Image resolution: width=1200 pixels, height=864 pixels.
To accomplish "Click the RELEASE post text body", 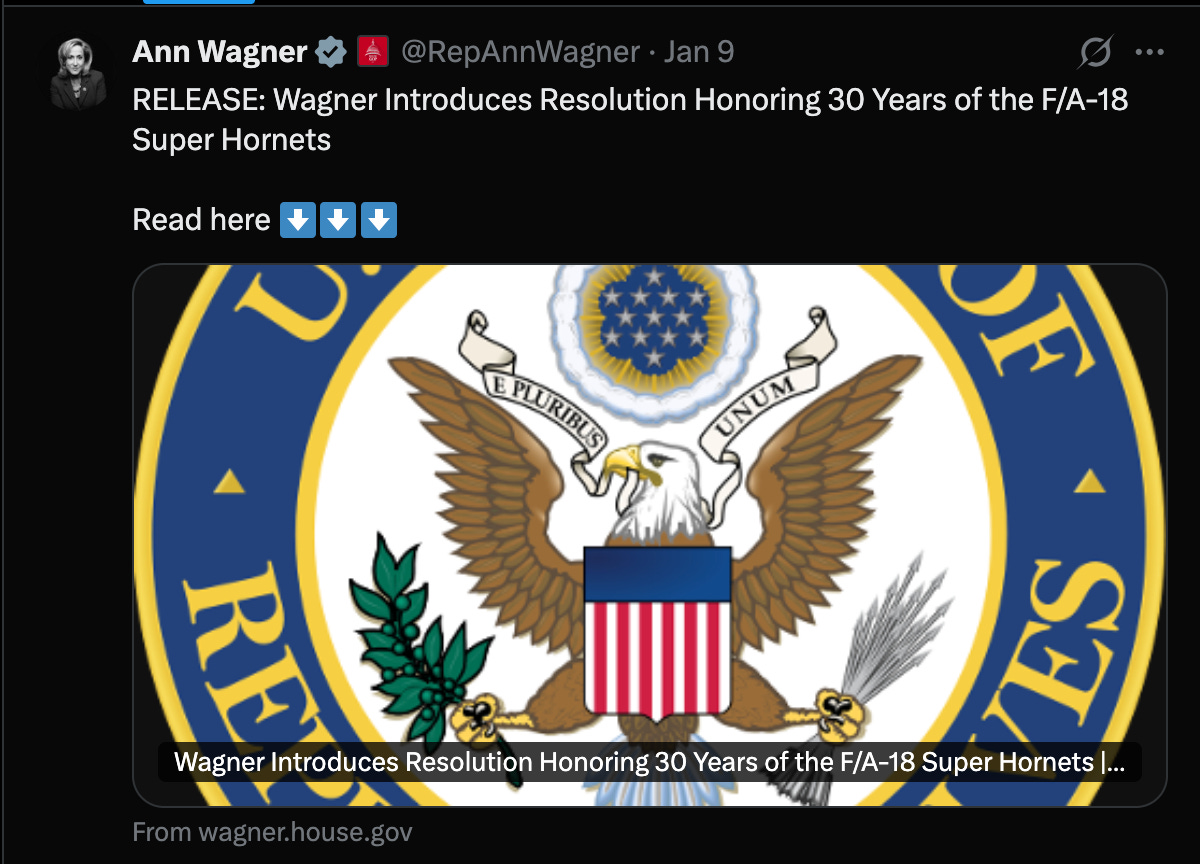I will coord(630,120).
